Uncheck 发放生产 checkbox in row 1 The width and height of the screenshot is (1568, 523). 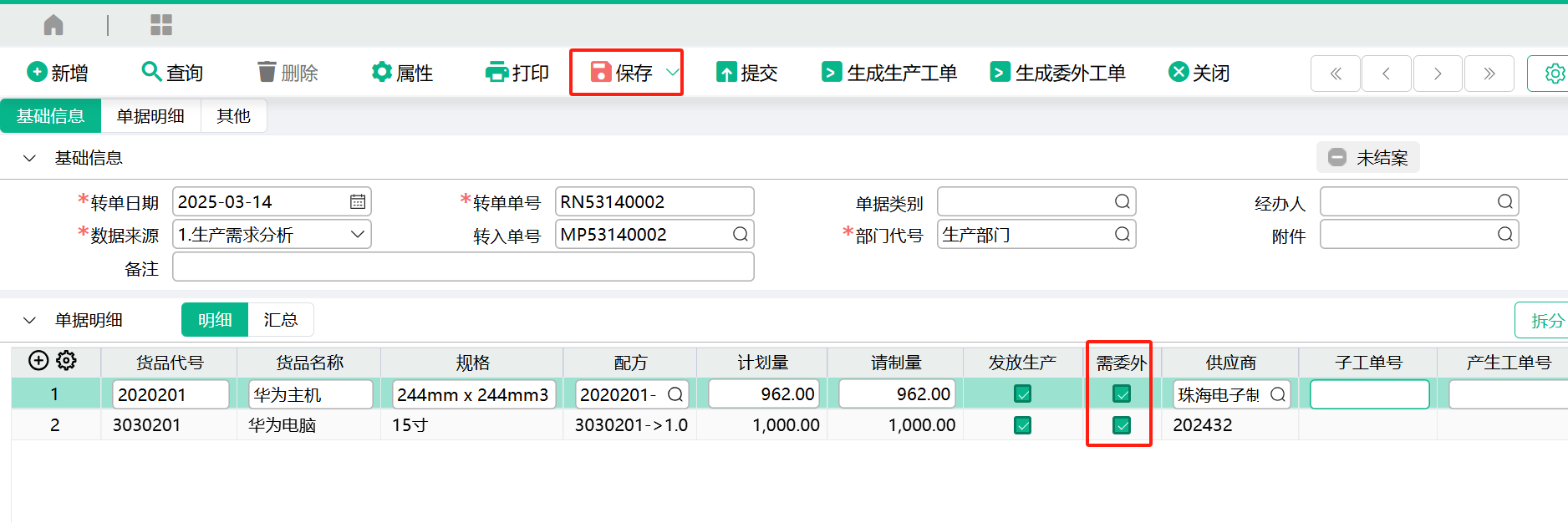pyautogui.click(x=1022, y=394)
